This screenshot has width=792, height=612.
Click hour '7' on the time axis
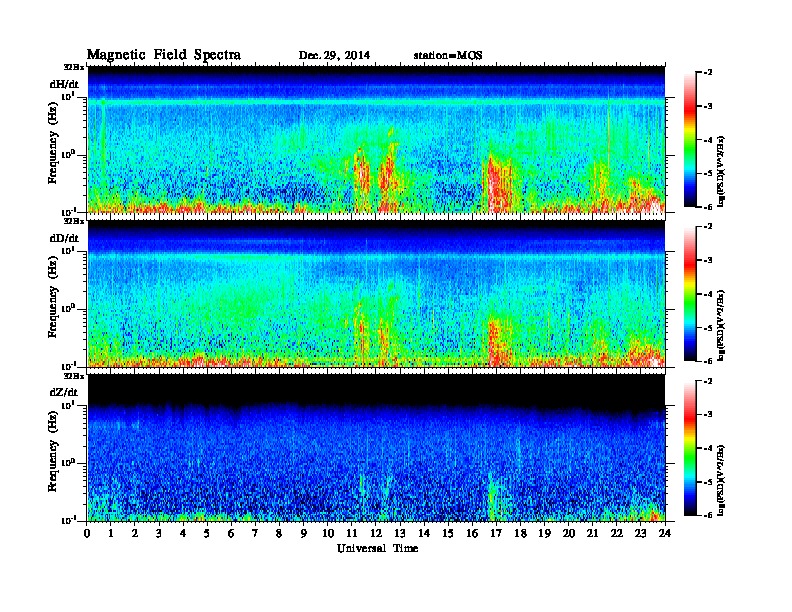point(255,534)
